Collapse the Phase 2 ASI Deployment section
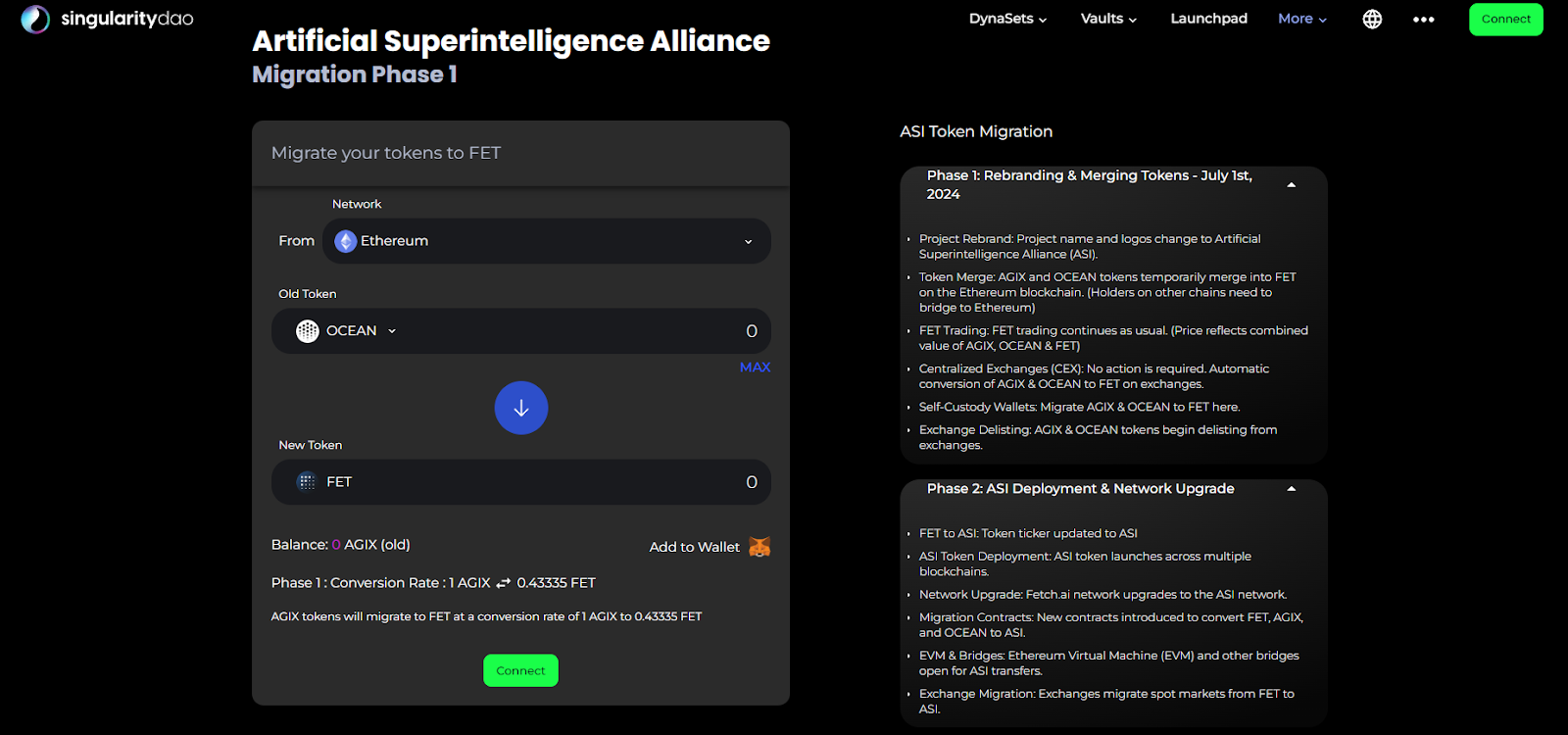1568x735 pixels. pos(1291,488)
